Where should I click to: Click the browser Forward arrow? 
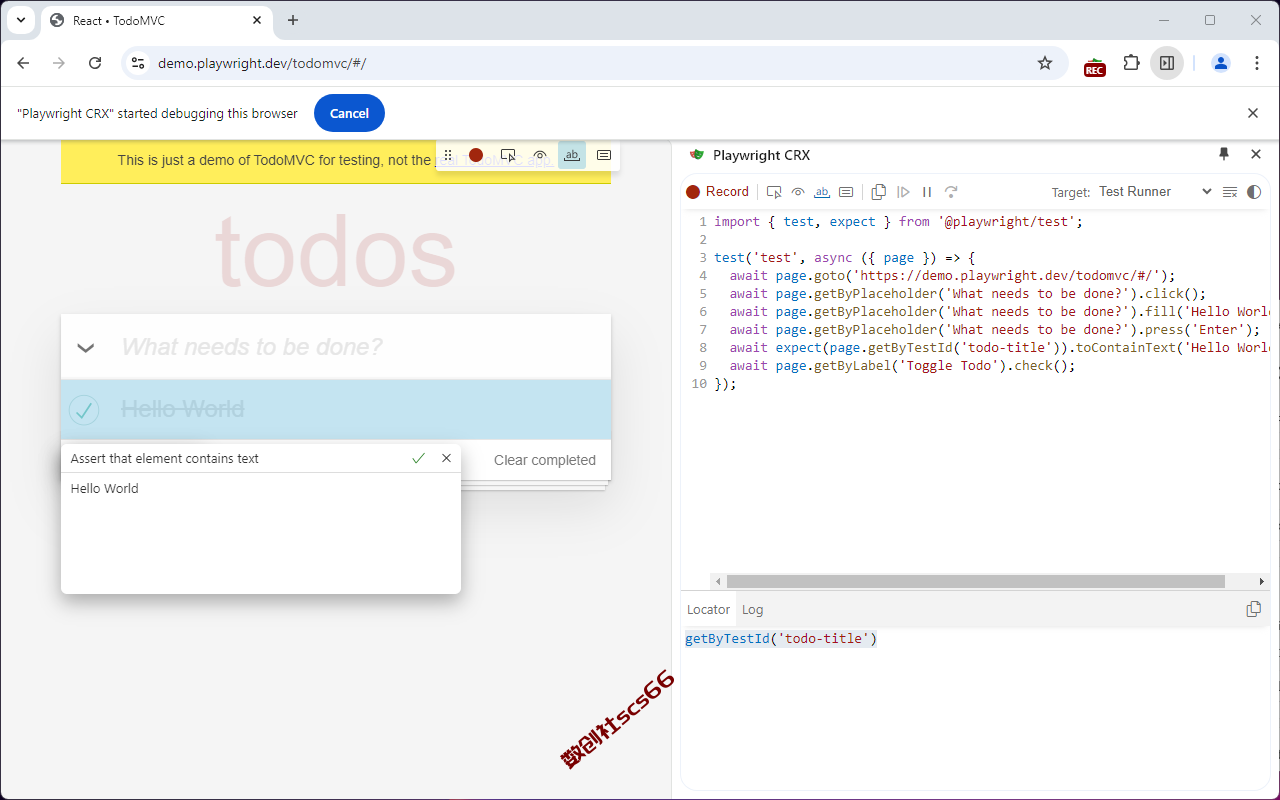click(59, 63)
